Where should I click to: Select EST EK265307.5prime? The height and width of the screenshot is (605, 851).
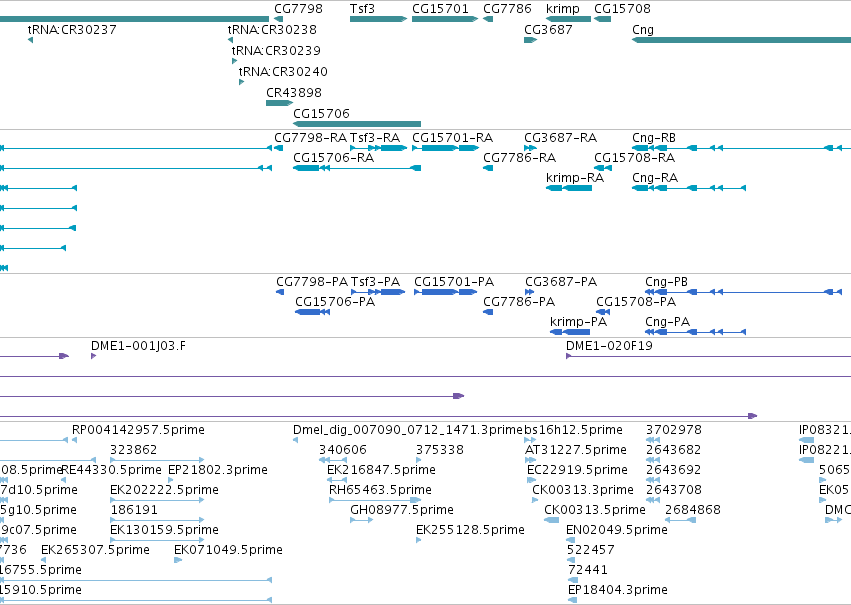click(95, 550)
